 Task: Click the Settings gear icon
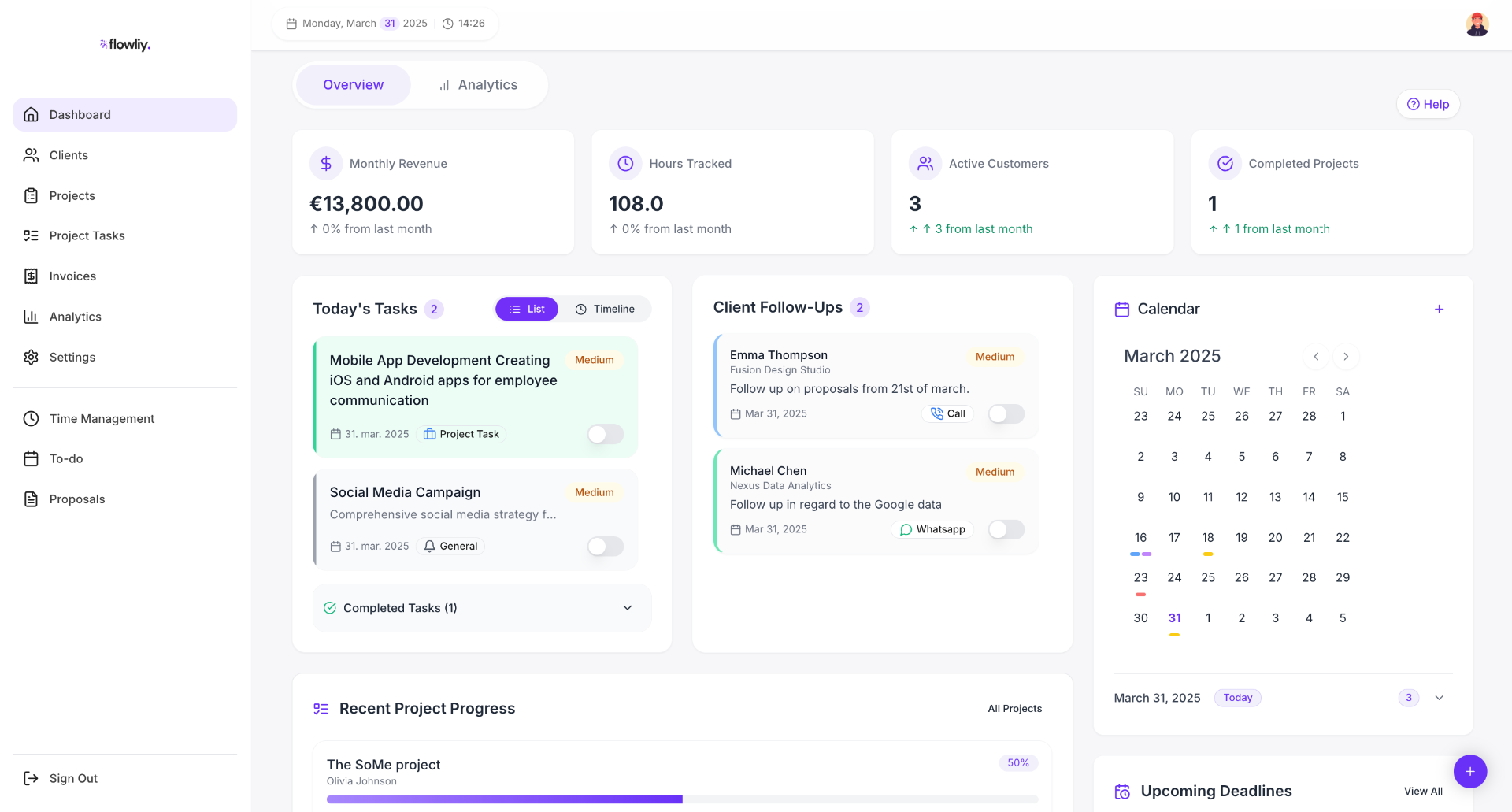click(31, 357)
